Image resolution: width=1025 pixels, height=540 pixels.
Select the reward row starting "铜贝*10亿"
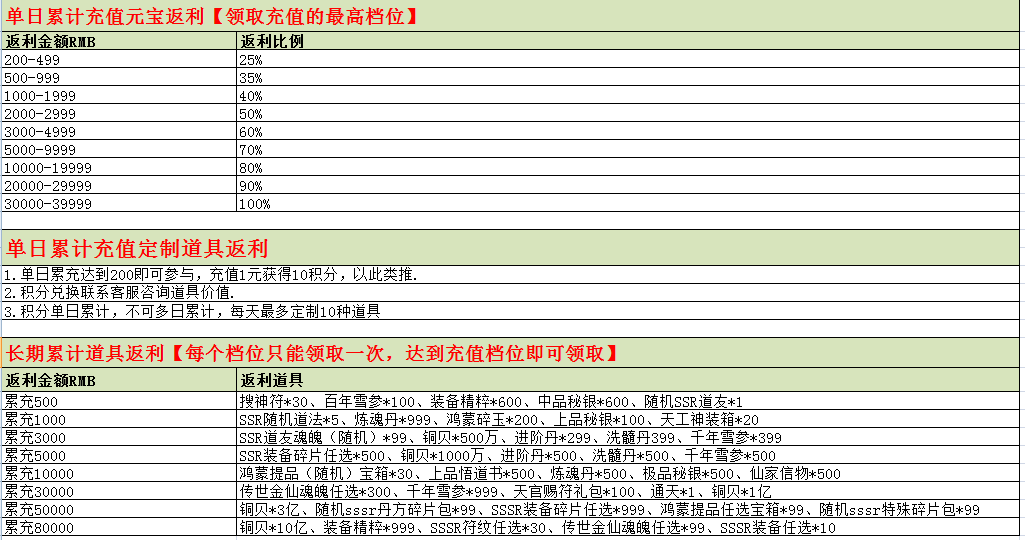click(628, 527)
